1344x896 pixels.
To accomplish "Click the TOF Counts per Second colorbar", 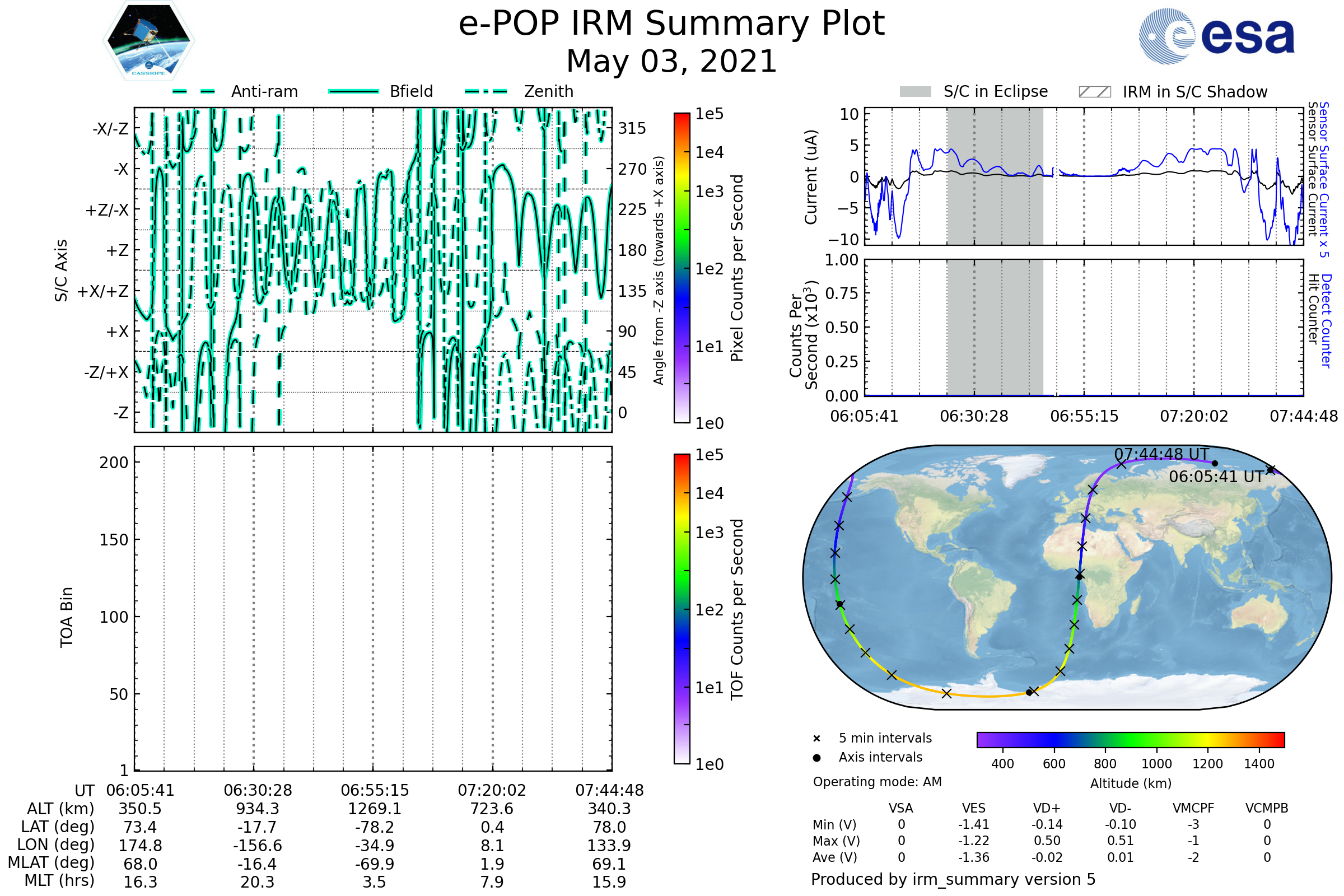I will coord(682,609).
